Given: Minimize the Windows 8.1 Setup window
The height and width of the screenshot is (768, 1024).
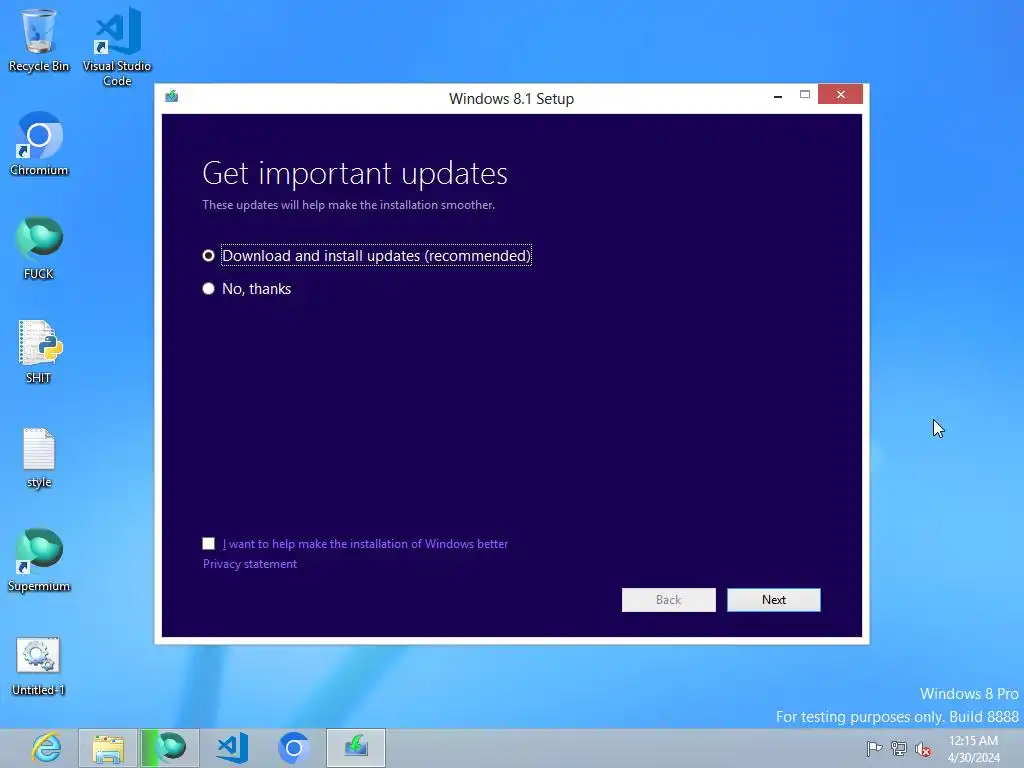Looking at the screenshot, I should coord(778,96).
